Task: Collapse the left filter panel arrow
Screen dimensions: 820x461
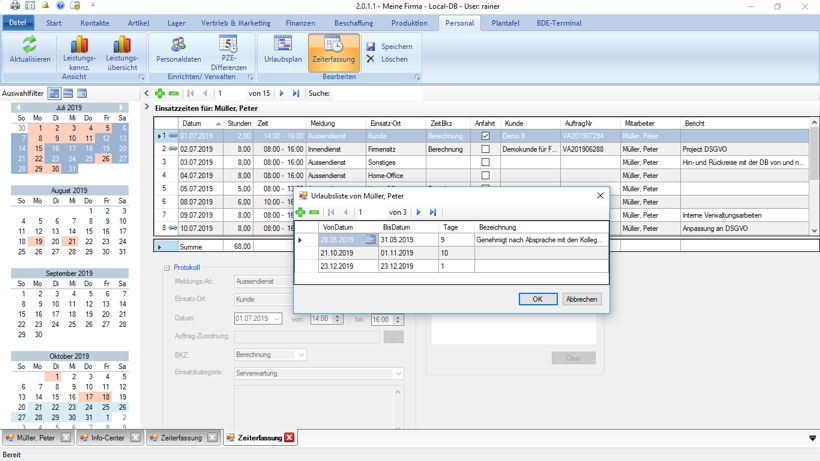Action: coord(146,93)
